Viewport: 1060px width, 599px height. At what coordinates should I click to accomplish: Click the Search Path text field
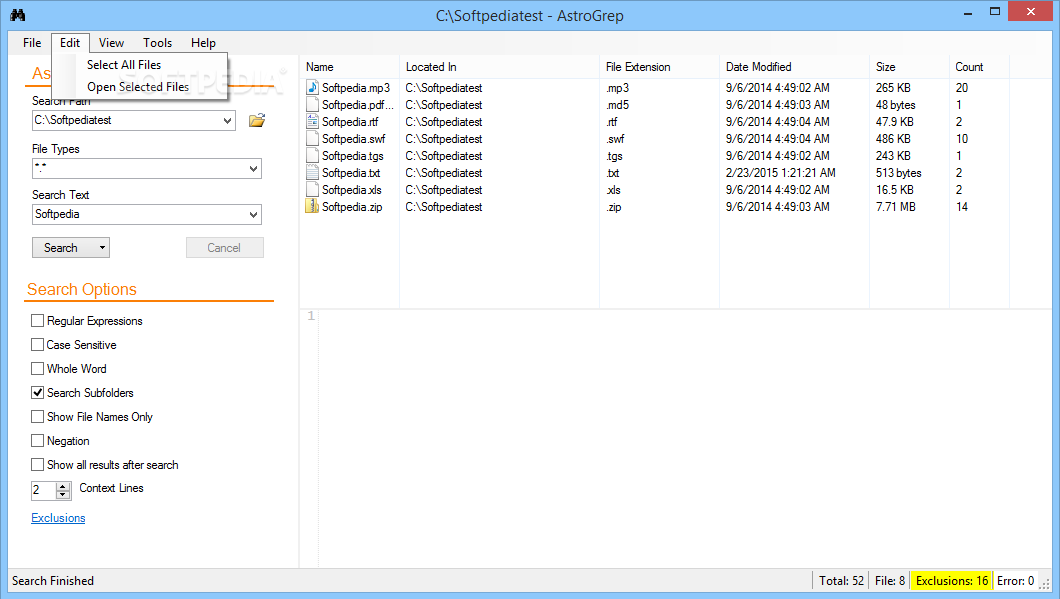126,120
